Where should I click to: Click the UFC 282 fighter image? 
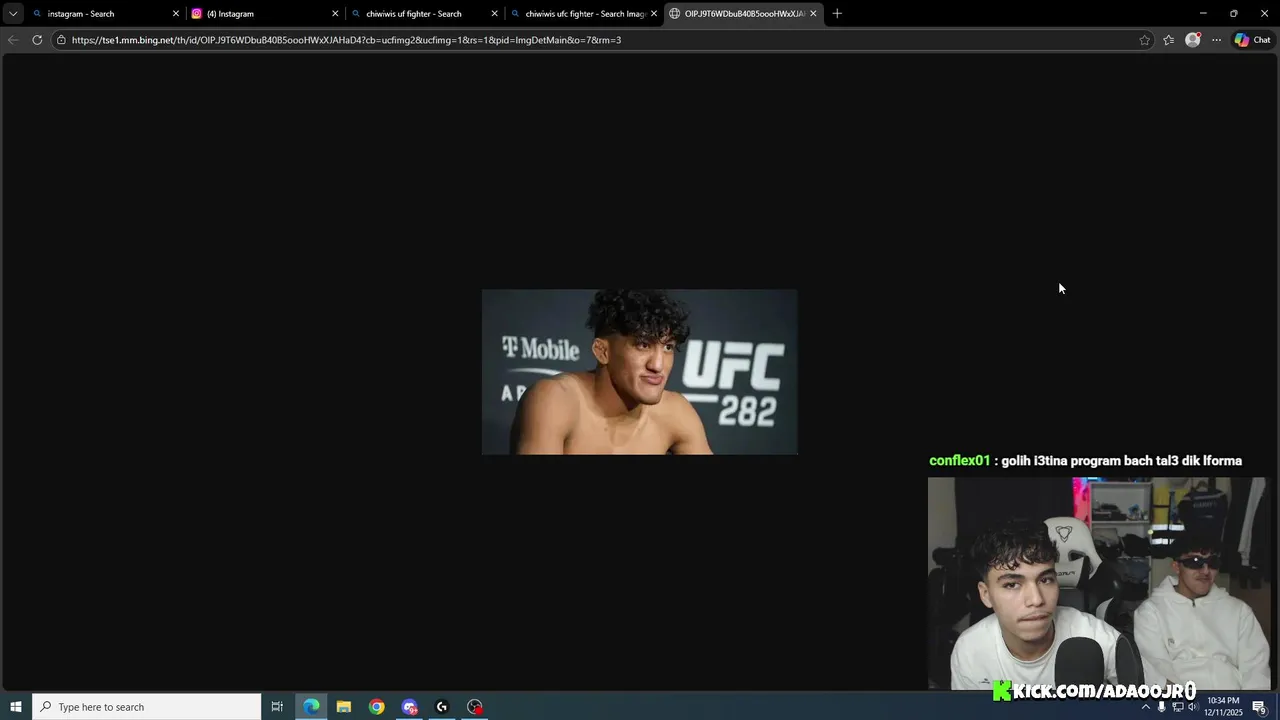pos(640,372)
